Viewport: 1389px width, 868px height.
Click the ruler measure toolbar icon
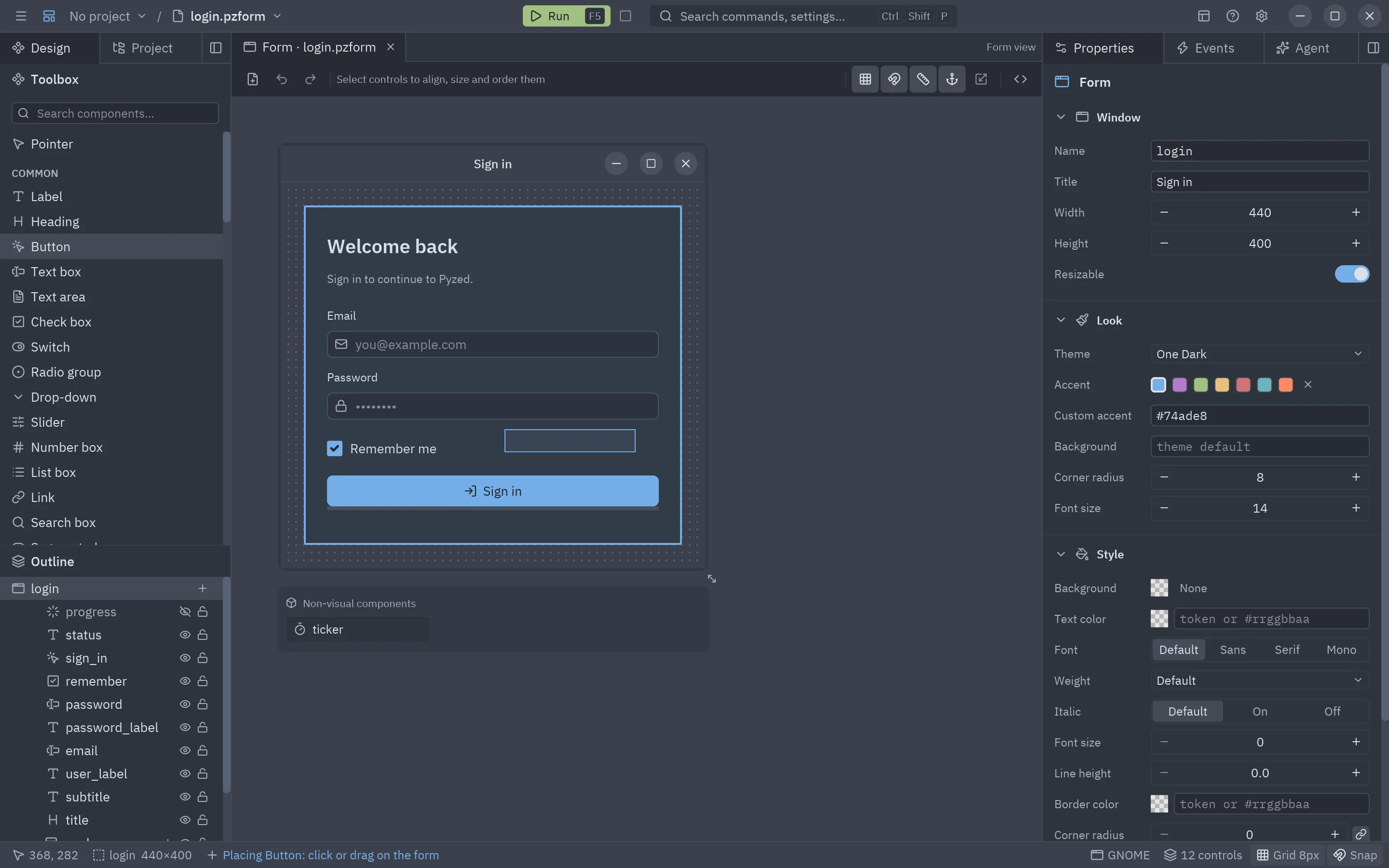tap(923, 79)
